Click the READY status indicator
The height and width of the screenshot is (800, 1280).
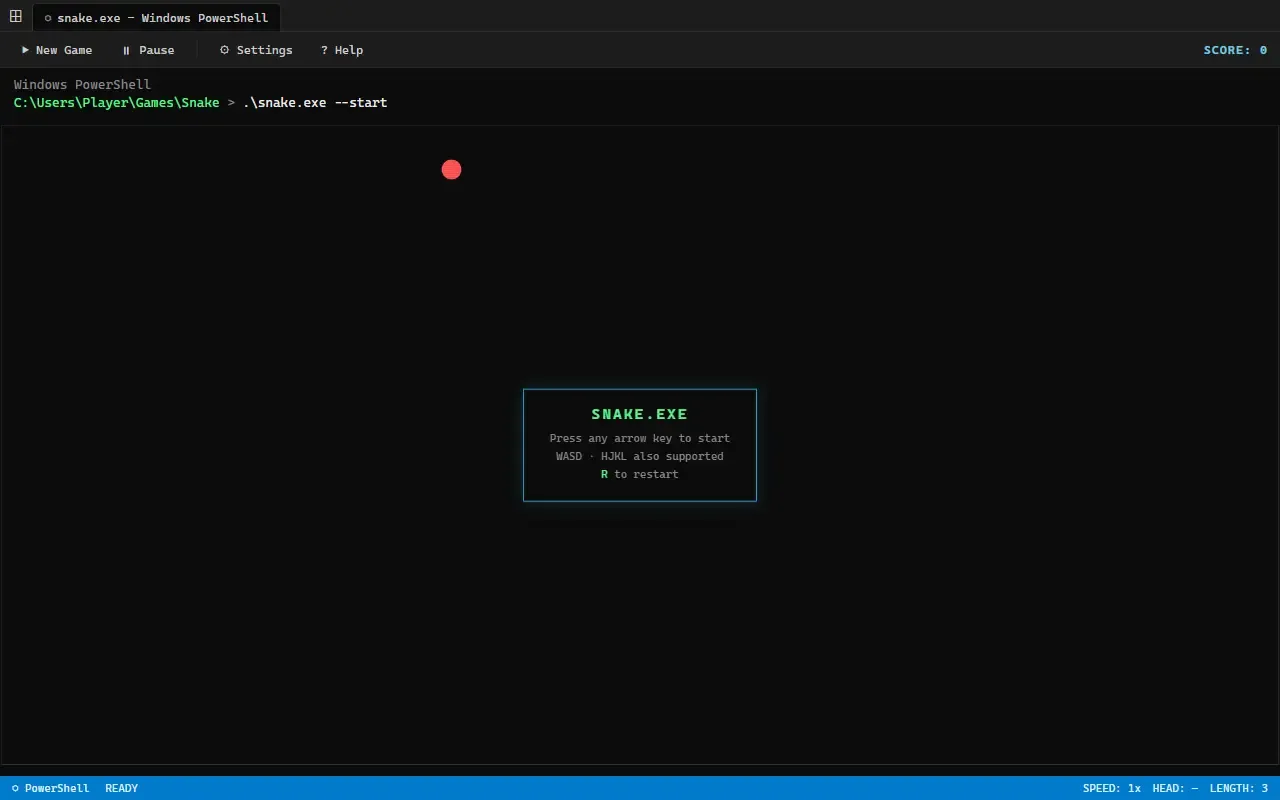pos(122,788)
